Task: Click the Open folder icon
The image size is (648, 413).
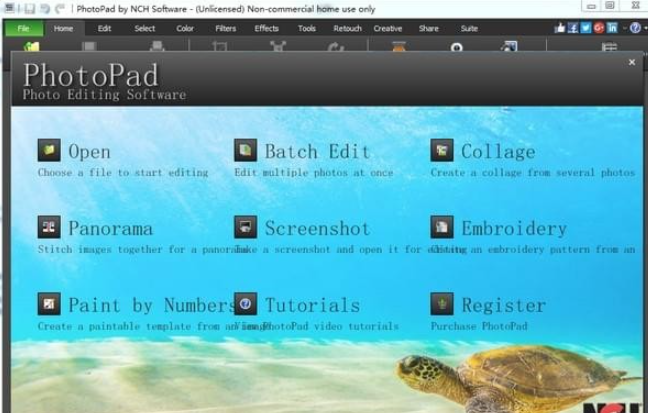Action: [x=49, y=150]
